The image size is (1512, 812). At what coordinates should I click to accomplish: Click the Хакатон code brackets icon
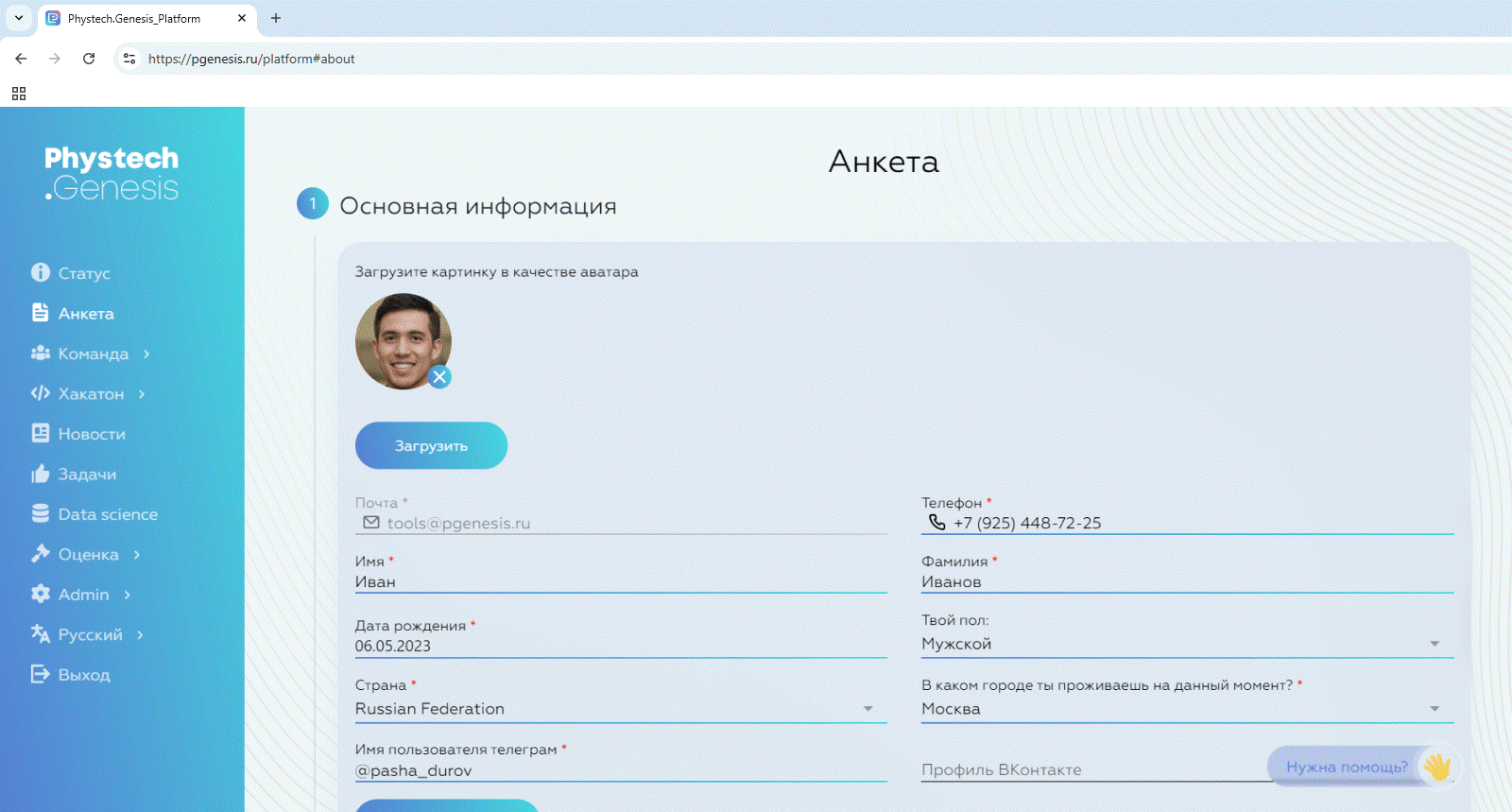[40, 393]
